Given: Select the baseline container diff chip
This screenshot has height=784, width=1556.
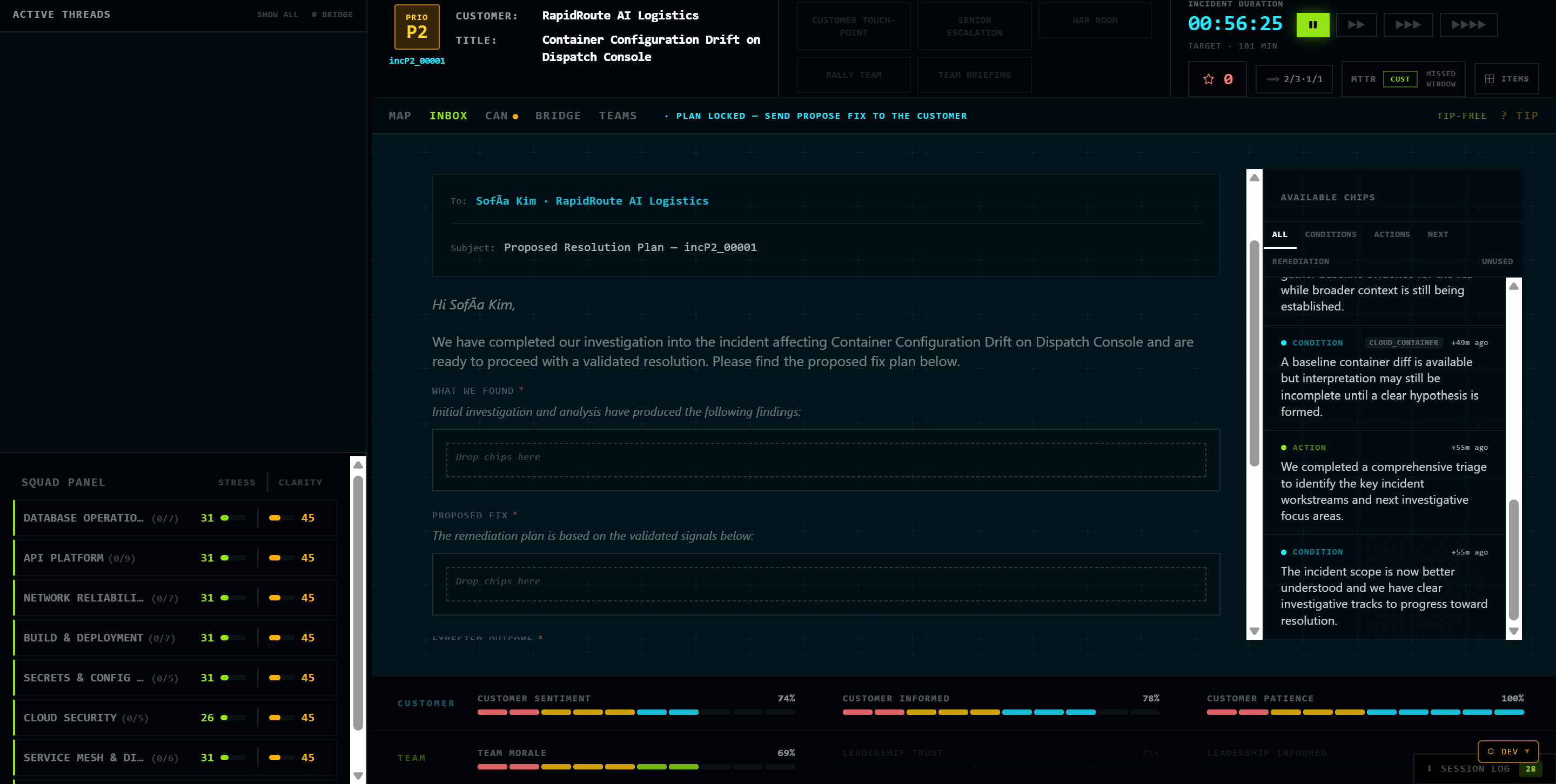Looking at the screenshot, I should coord(1383,377).
